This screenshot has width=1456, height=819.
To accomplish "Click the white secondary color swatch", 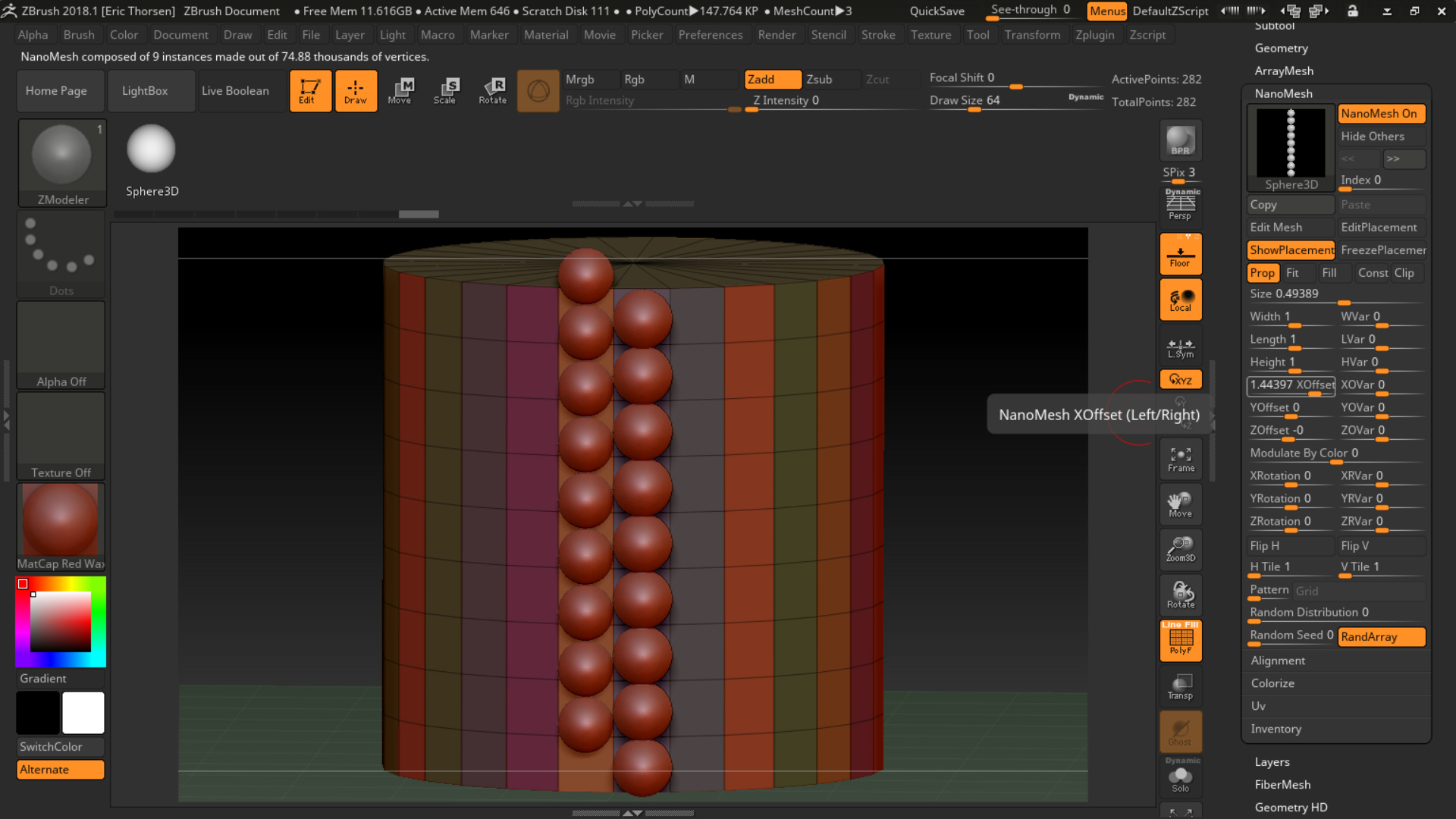I will [83, 713].
